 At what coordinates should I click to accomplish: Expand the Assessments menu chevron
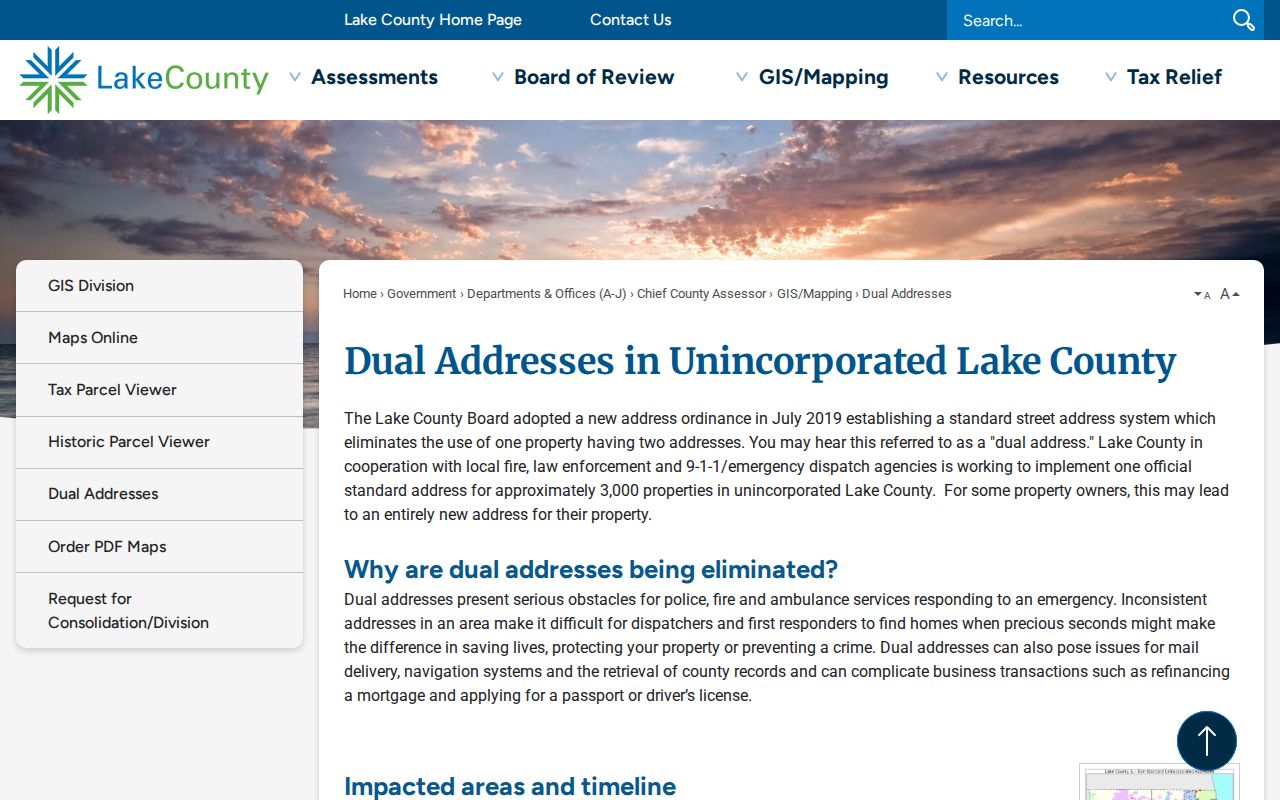click(295, 77)
